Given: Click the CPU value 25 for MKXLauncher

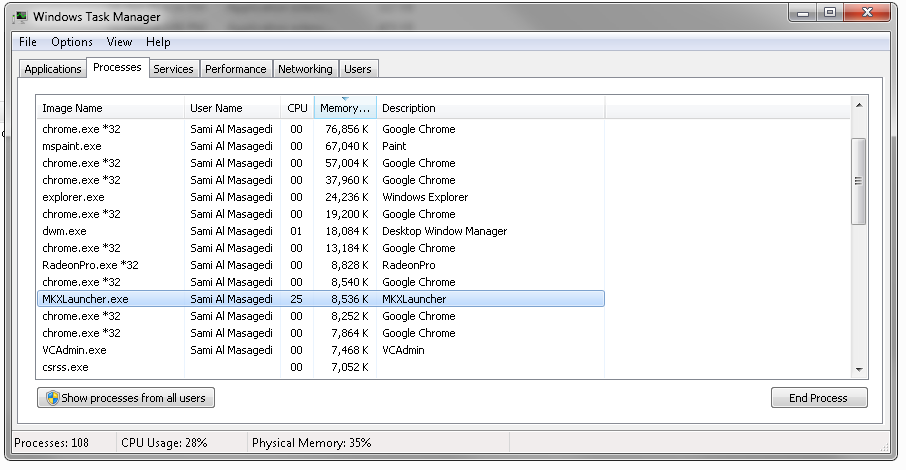Looking at the screenshot, I should coord(296,299).
